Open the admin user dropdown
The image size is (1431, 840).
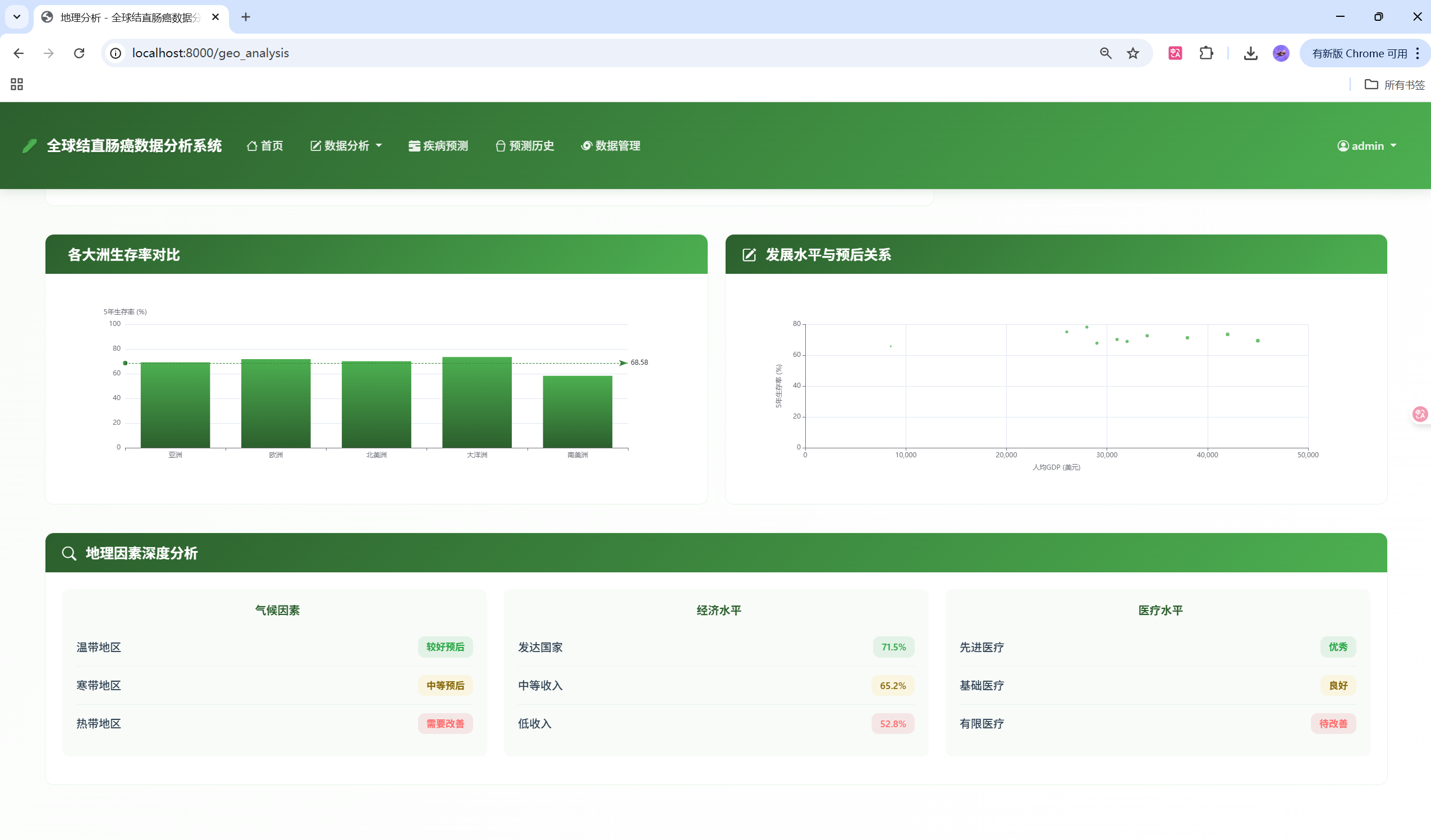pos(1367,146)
